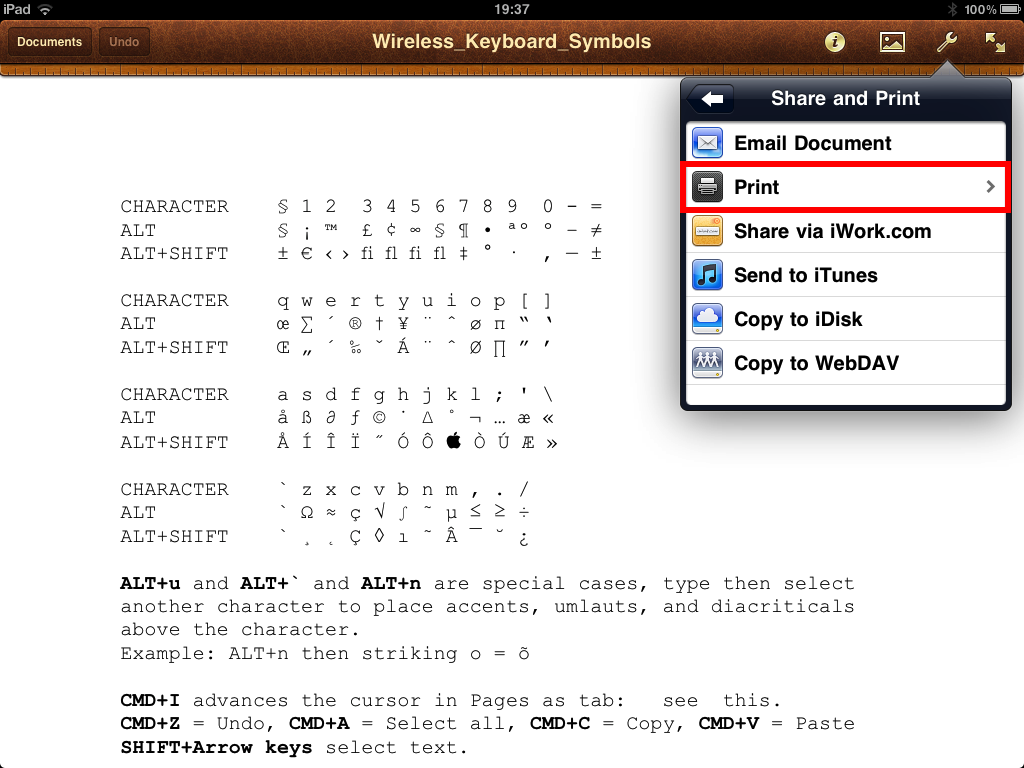Tap the iDisk cloud icon
This screenshot has width=1024, height=768.
(x=707, y=319)
